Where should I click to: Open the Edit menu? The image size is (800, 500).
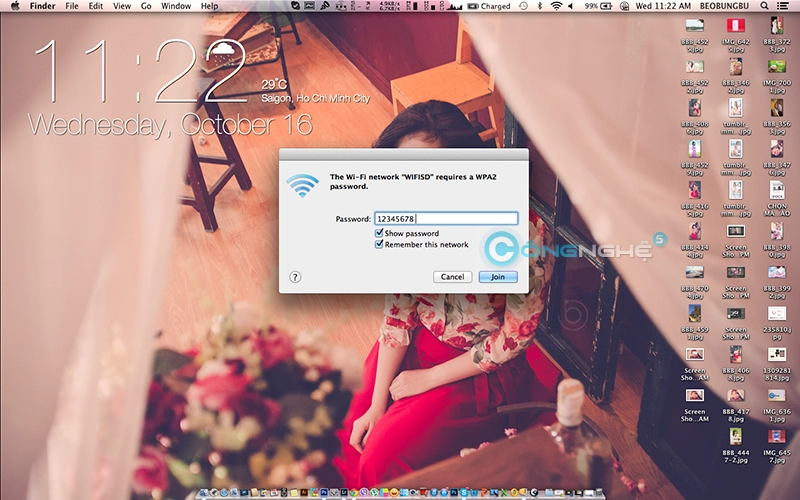(95, 6)
